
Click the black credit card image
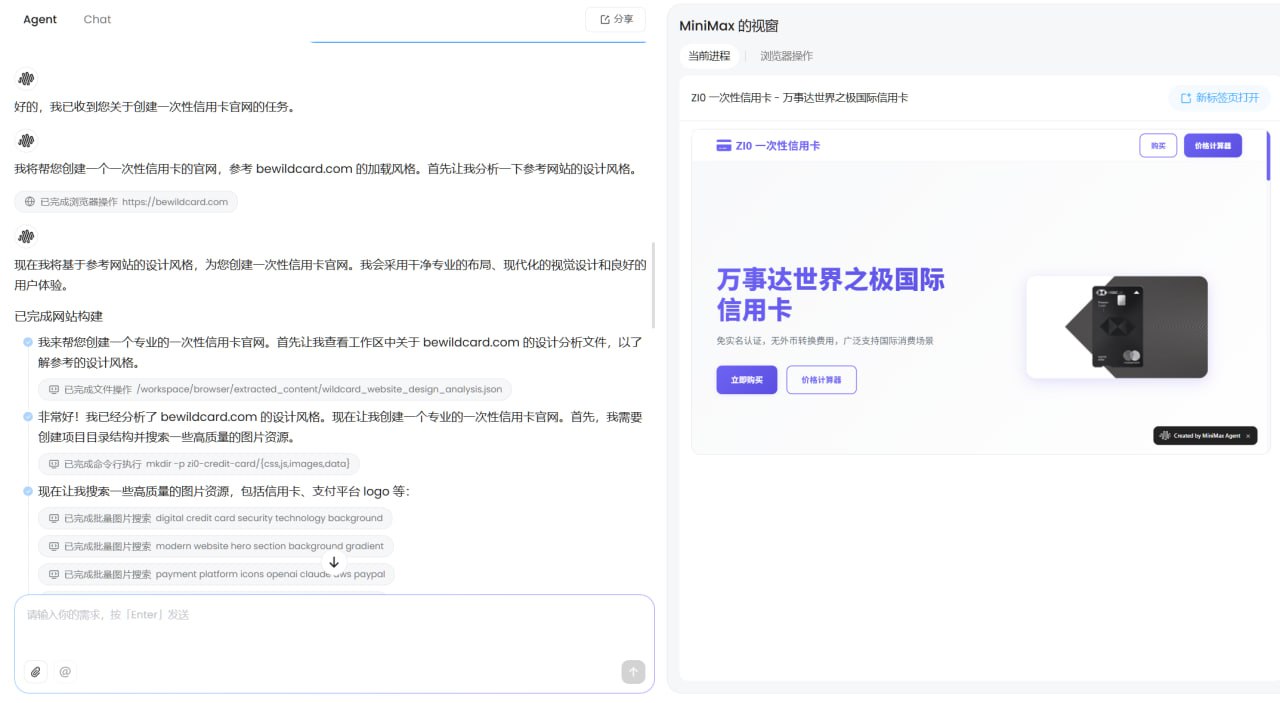tap(1117, 327)
